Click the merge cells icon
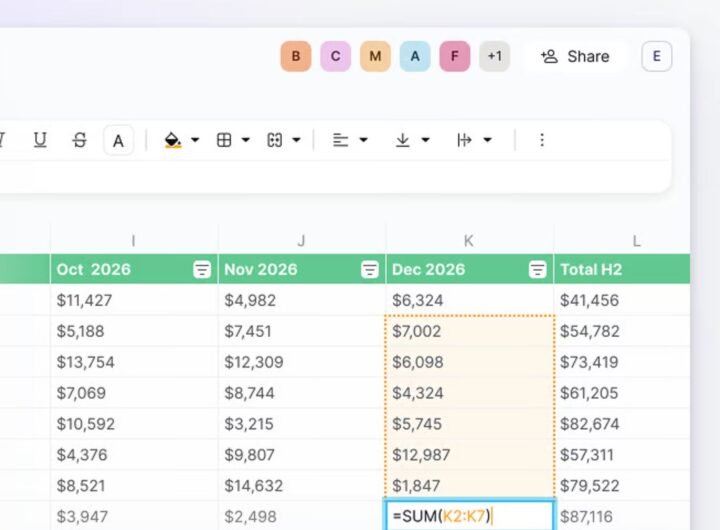720x530 pixels. pos(275,140)
